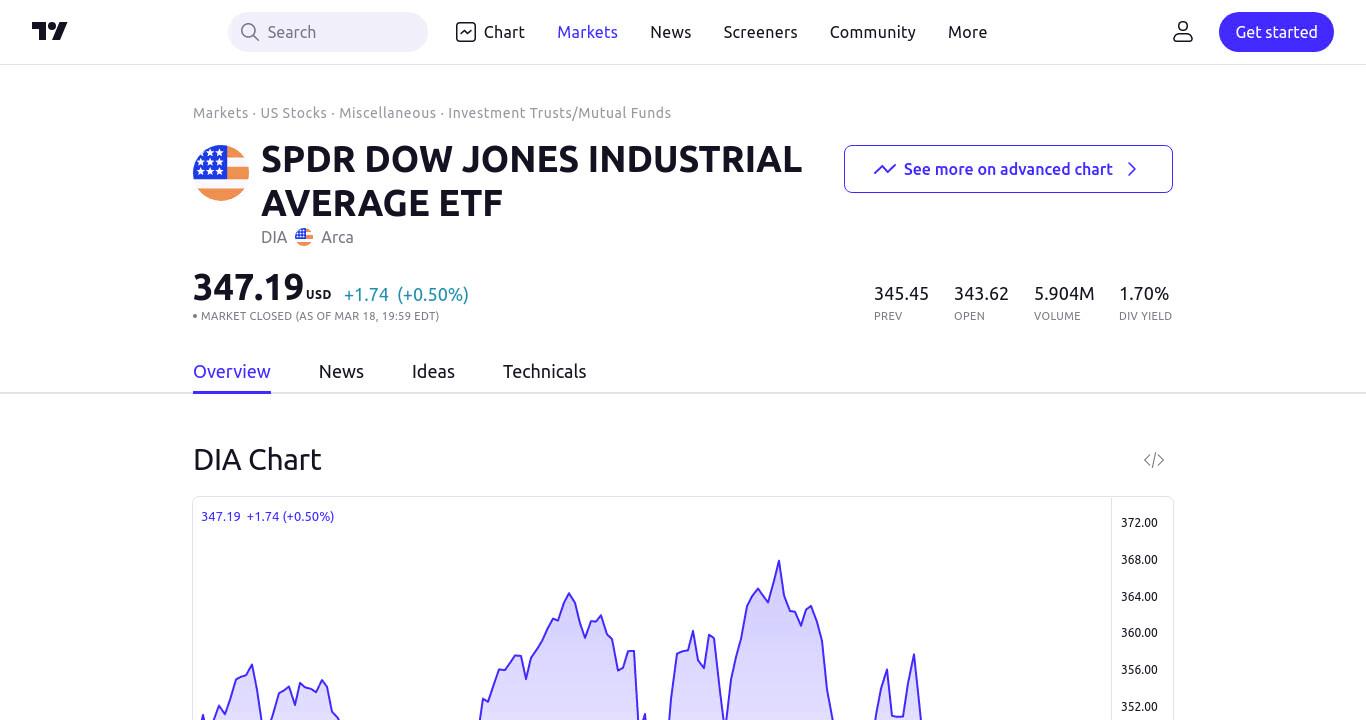
Task: Click the DIA ticker symbol text
Action: pos(274,237)
